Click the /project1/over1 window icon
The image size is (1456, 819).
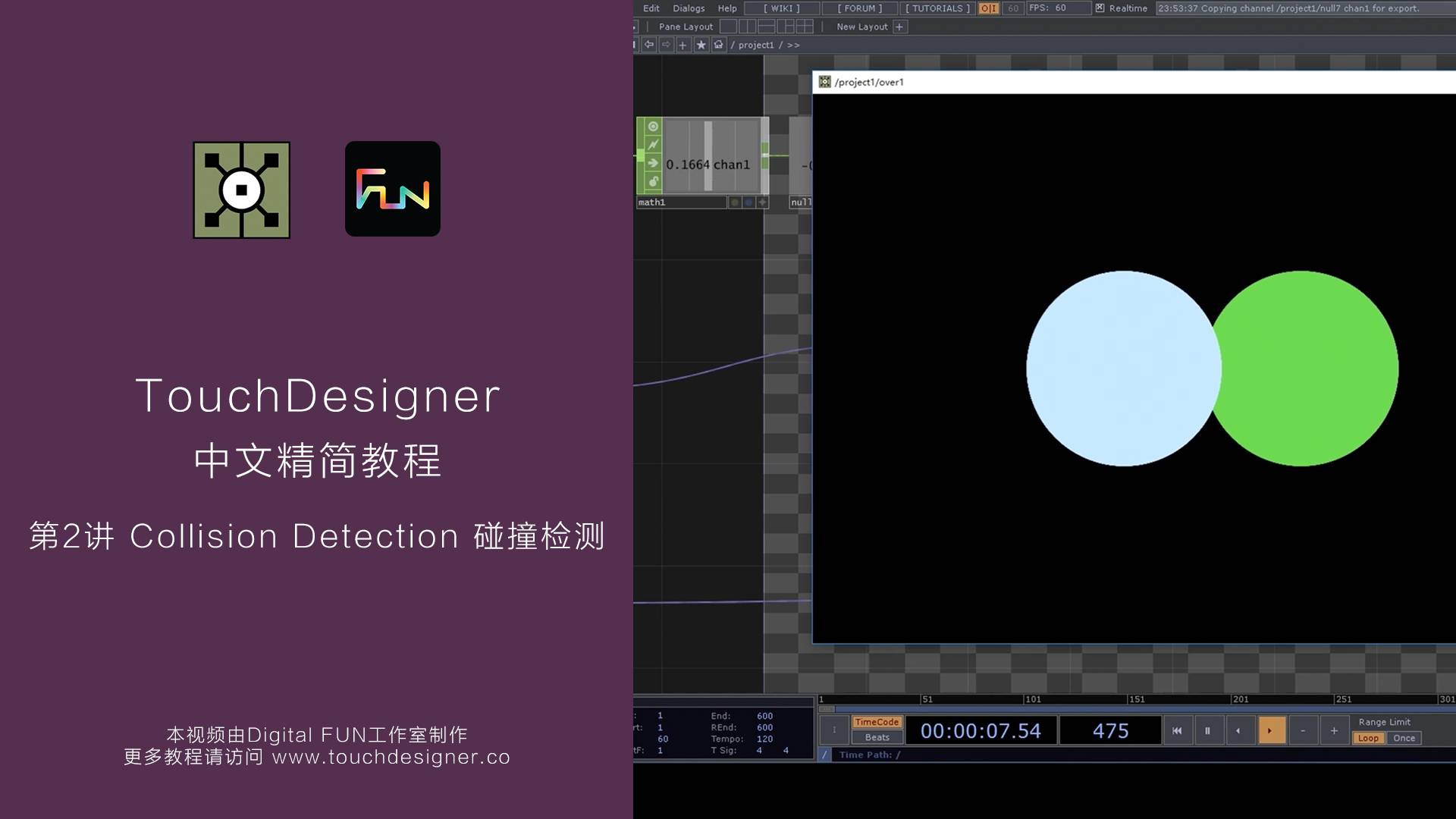(x=824, y=82)
